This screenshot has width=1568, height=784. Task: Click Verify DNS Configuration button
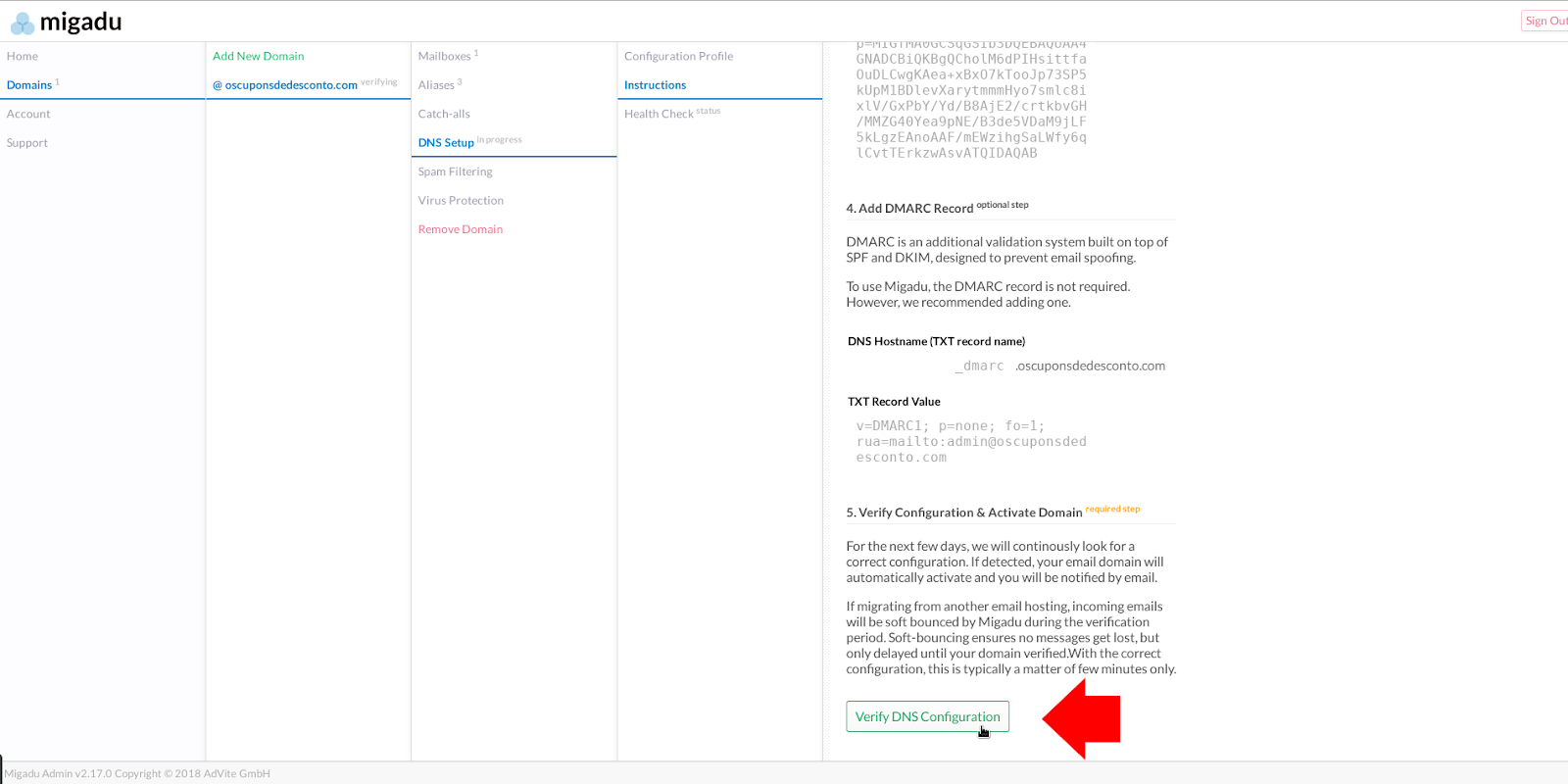928,716
